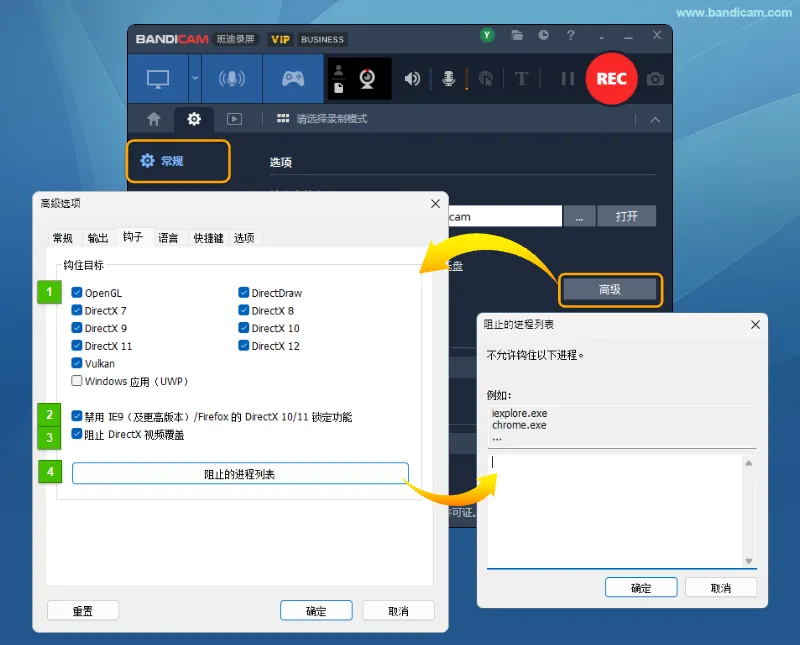
Task: Click 高级 advanced button
Action: 610,290
